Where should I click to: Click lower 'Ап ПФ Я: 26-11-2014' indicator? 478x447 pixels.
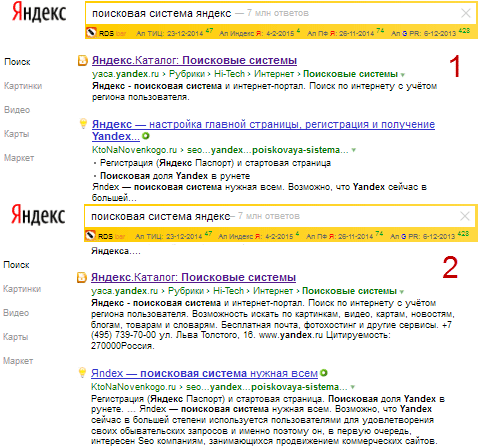pos(344,236)
